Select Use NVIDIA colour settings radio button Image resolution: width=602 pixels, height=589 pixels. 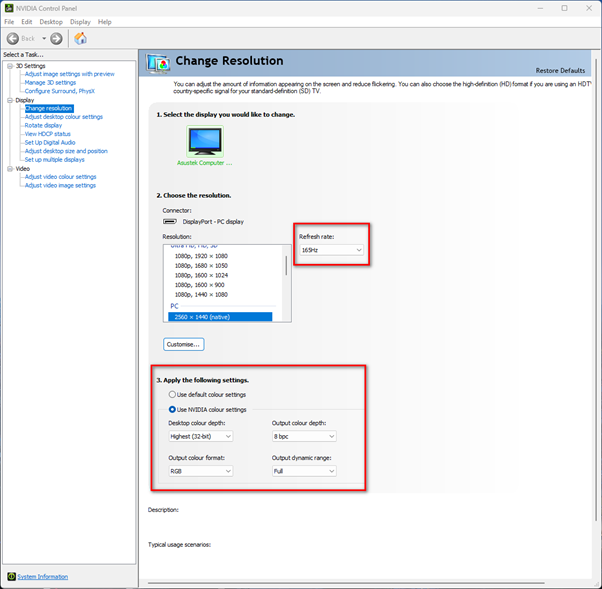pyautogui.click(x=173, y=409)
